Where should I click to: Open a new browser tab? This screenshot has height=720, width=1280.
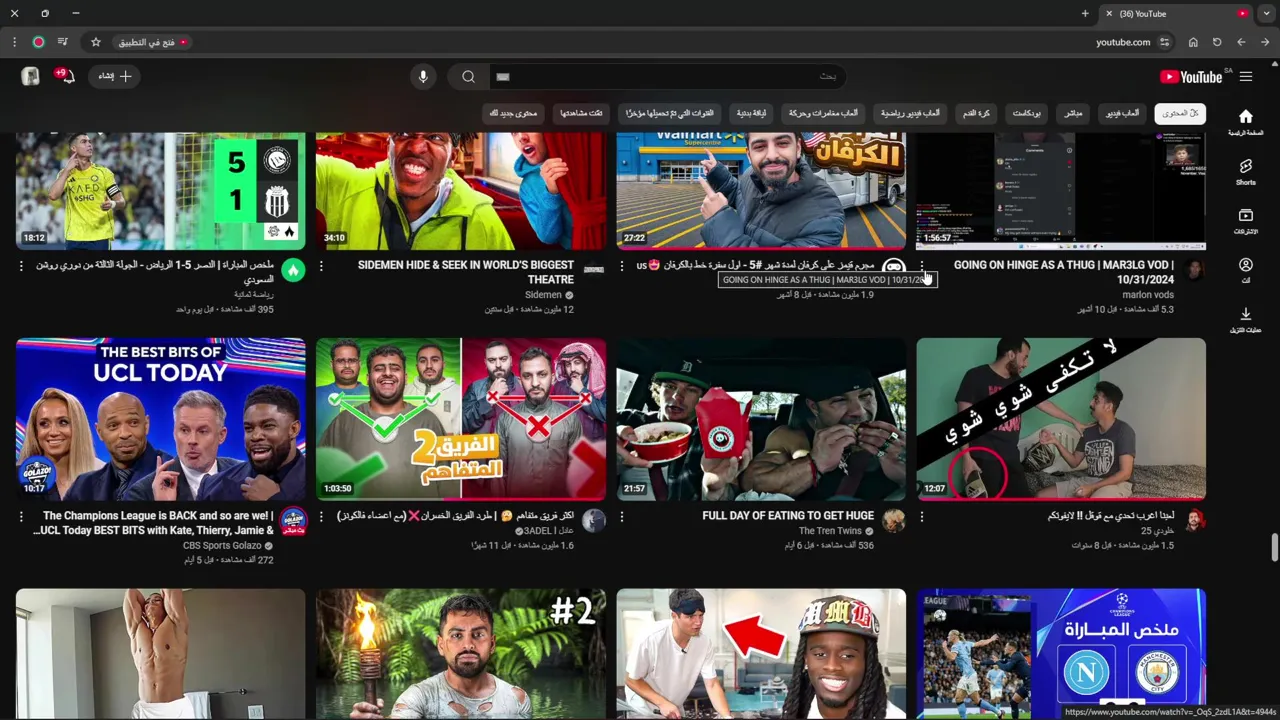pyautogui.click(x=1085, y=13)
